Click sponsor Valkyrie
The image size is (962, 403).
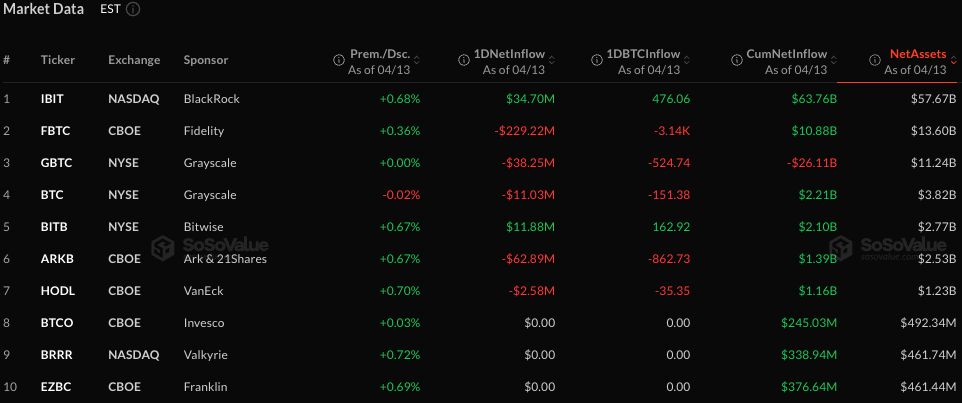pyautogui.click(x=204, y=355)
